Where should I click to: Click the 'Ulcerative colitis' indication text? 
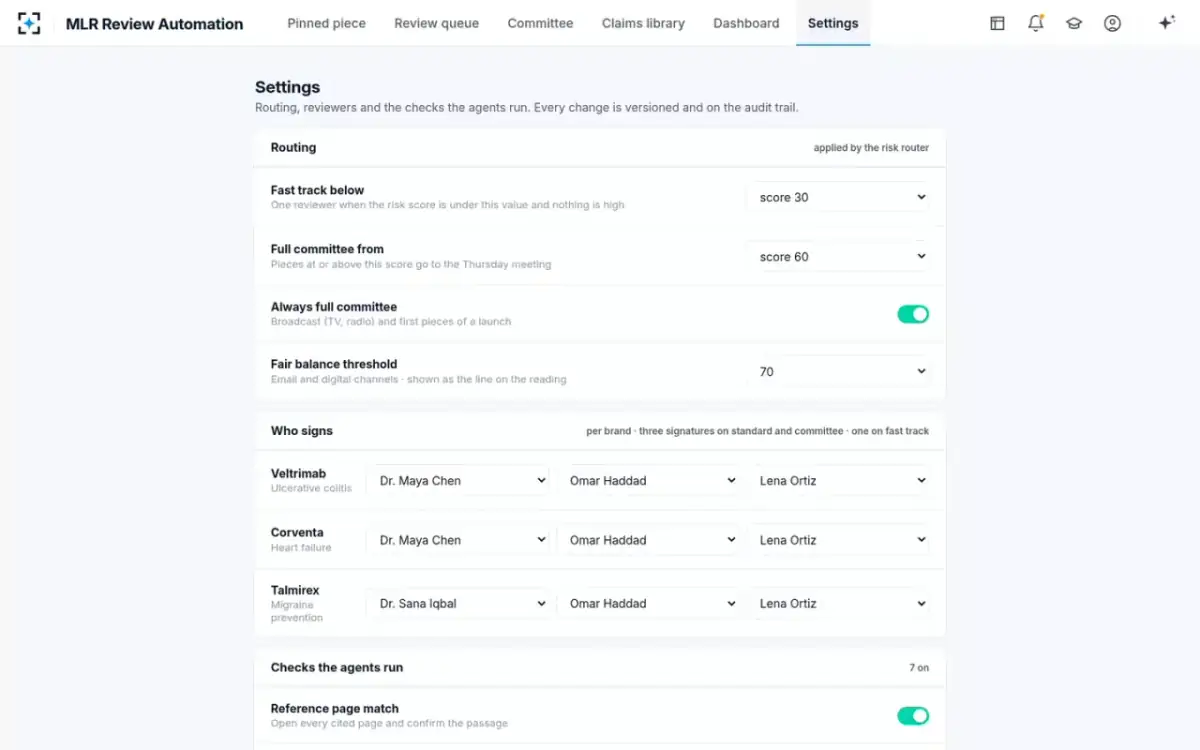311,489
